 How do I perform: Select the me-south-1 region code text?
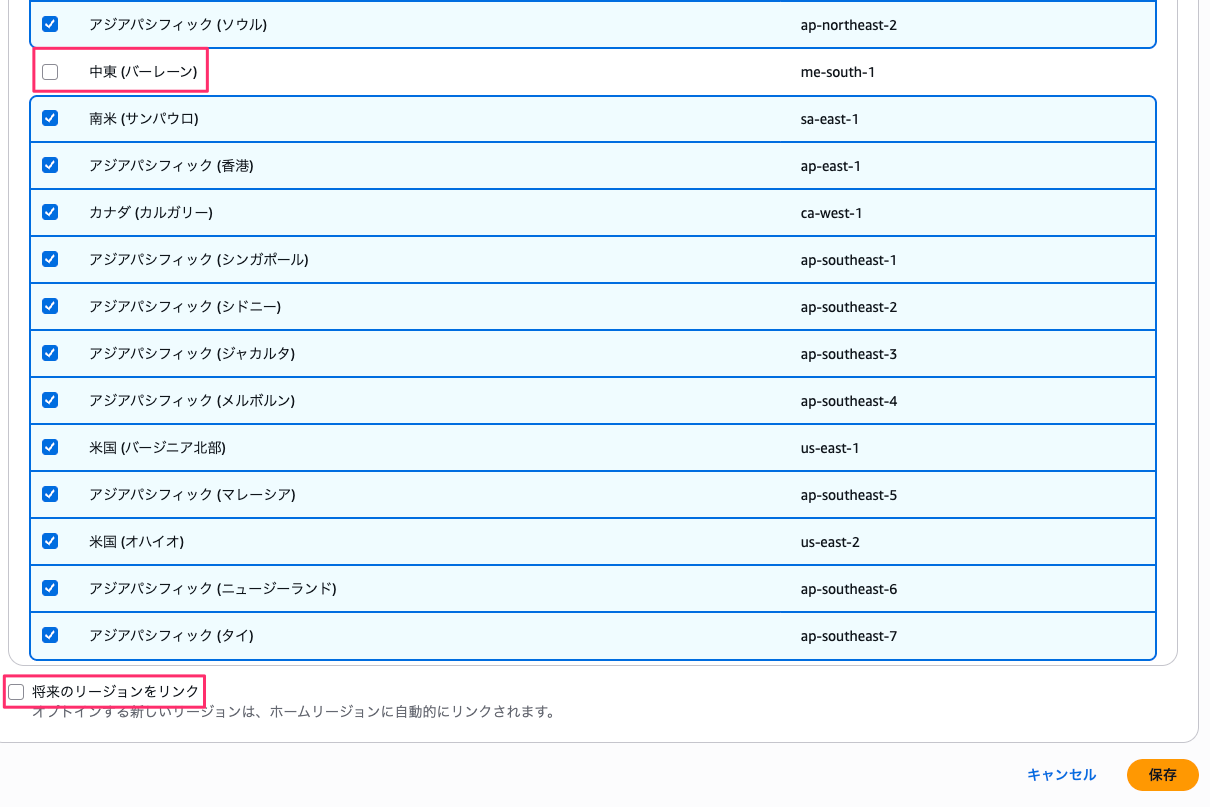[838, 72]
